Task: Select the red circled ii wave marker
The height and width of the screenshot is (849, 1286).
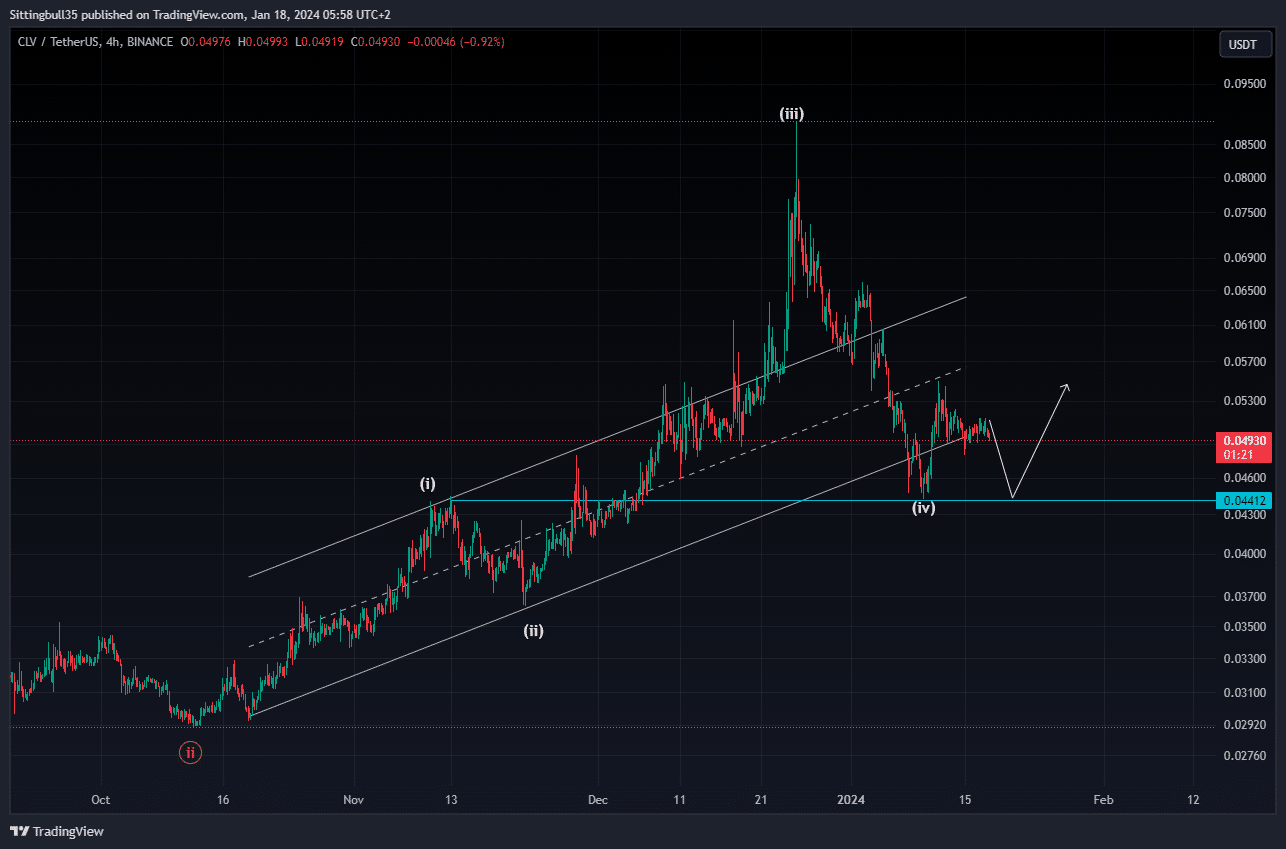Action: click(190, 752)
